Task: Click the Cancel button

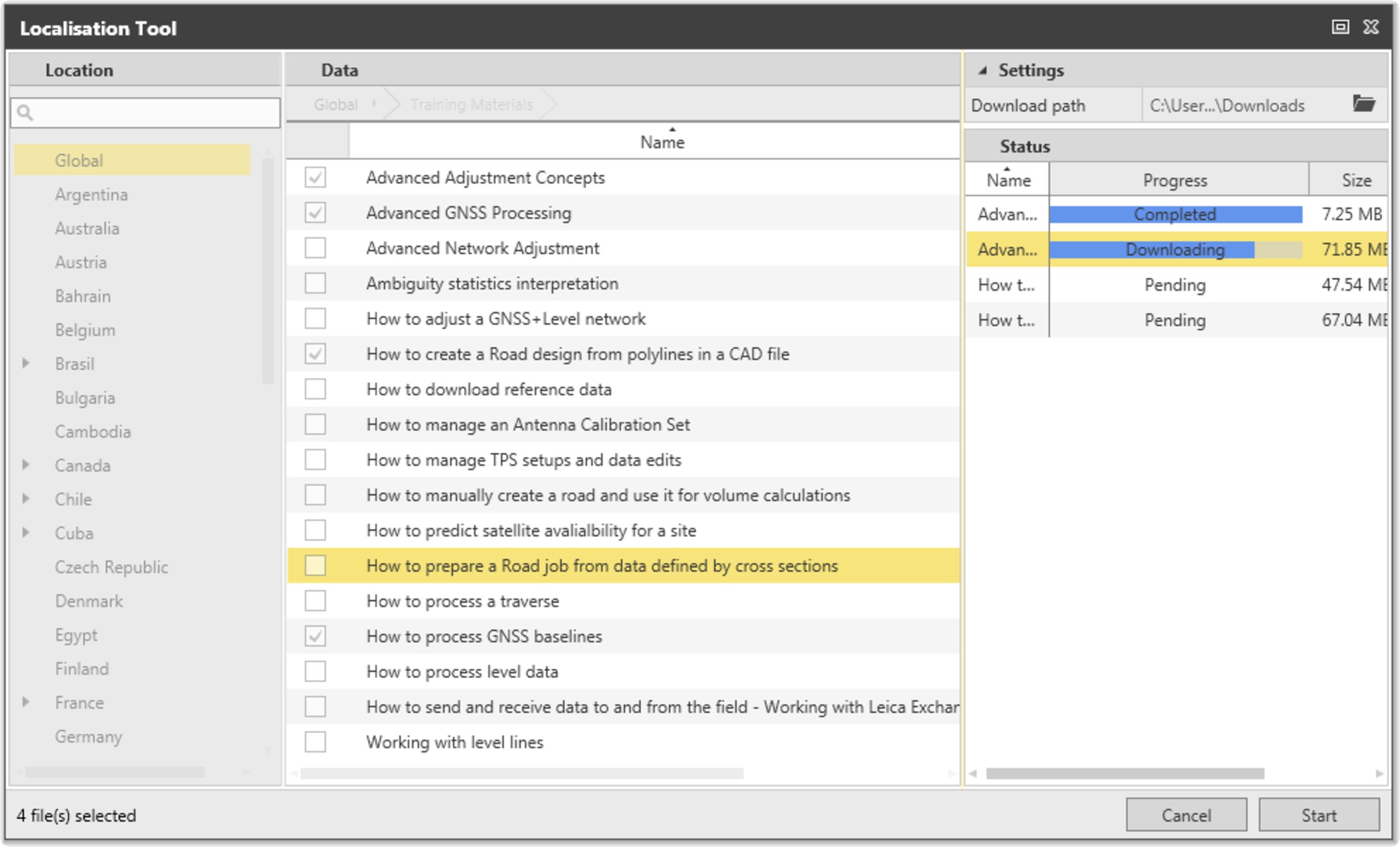Action: 1186,815
